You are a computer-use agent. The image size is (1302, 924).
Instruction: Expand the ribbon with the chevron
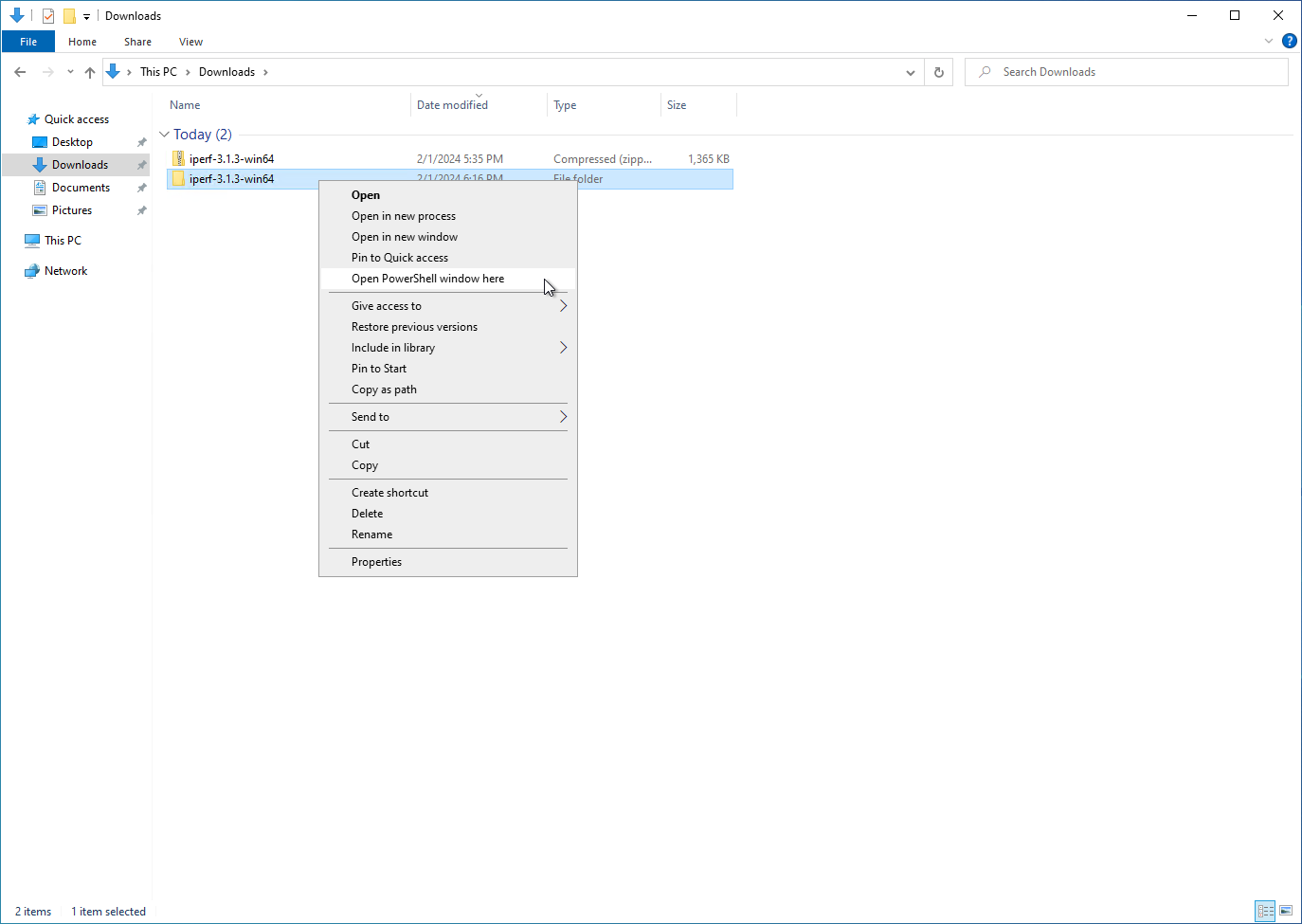pyautogui.click(x=1269, y=41)
